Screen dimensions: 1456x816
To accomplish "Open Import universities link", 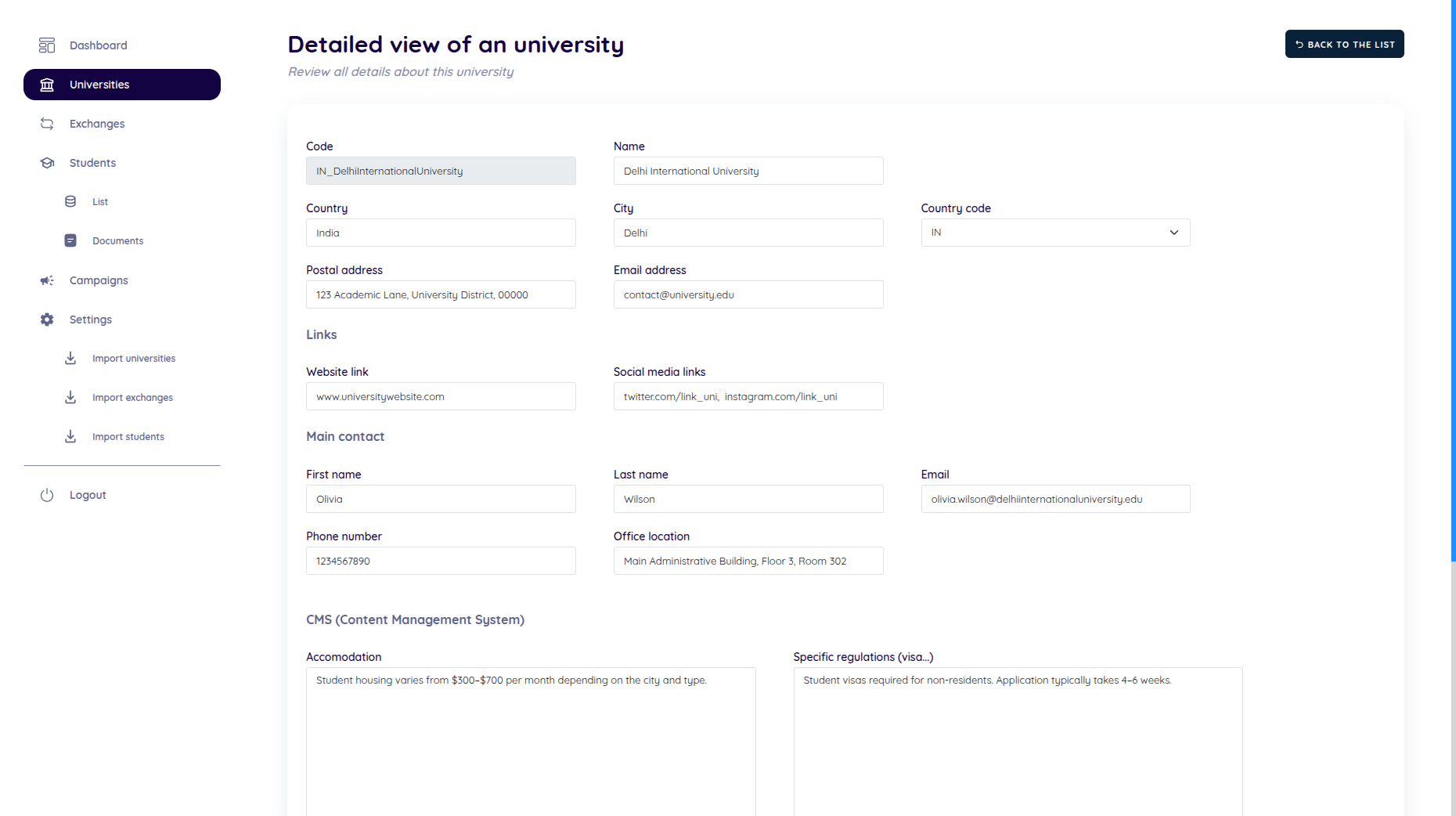I will point(134,358).
